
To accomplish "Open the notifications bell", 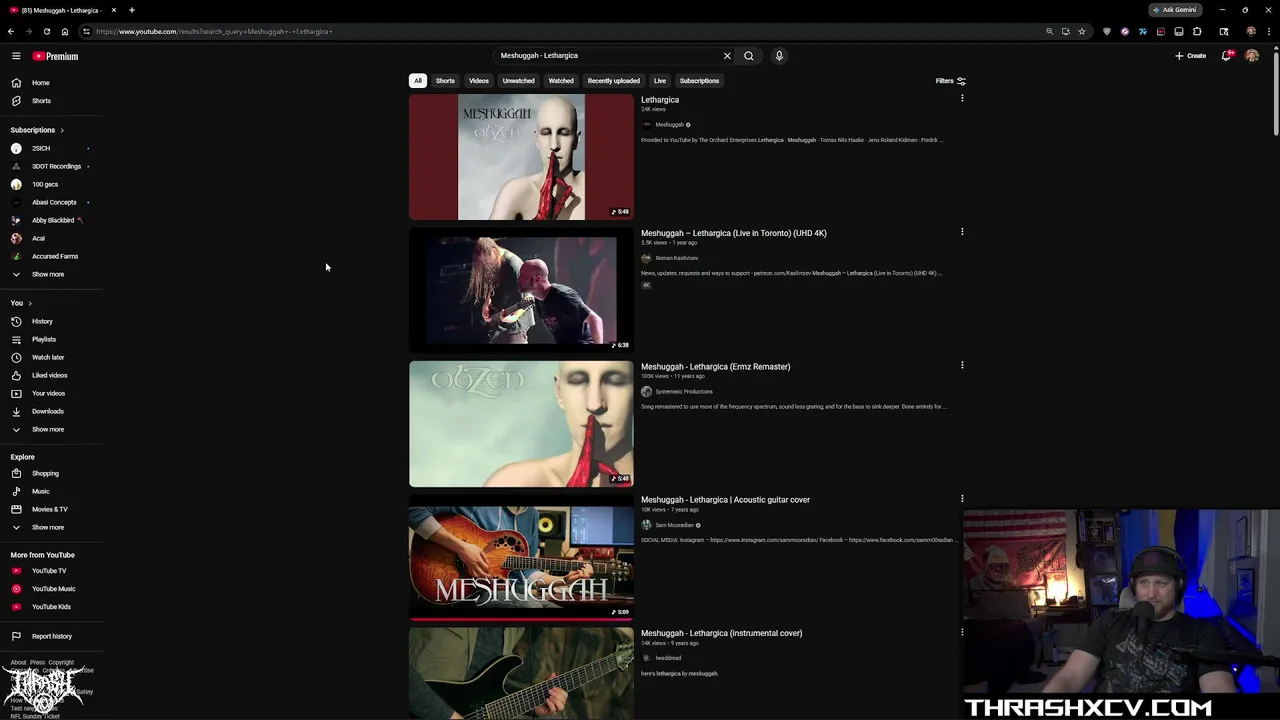I will [x=1226, y=56].
